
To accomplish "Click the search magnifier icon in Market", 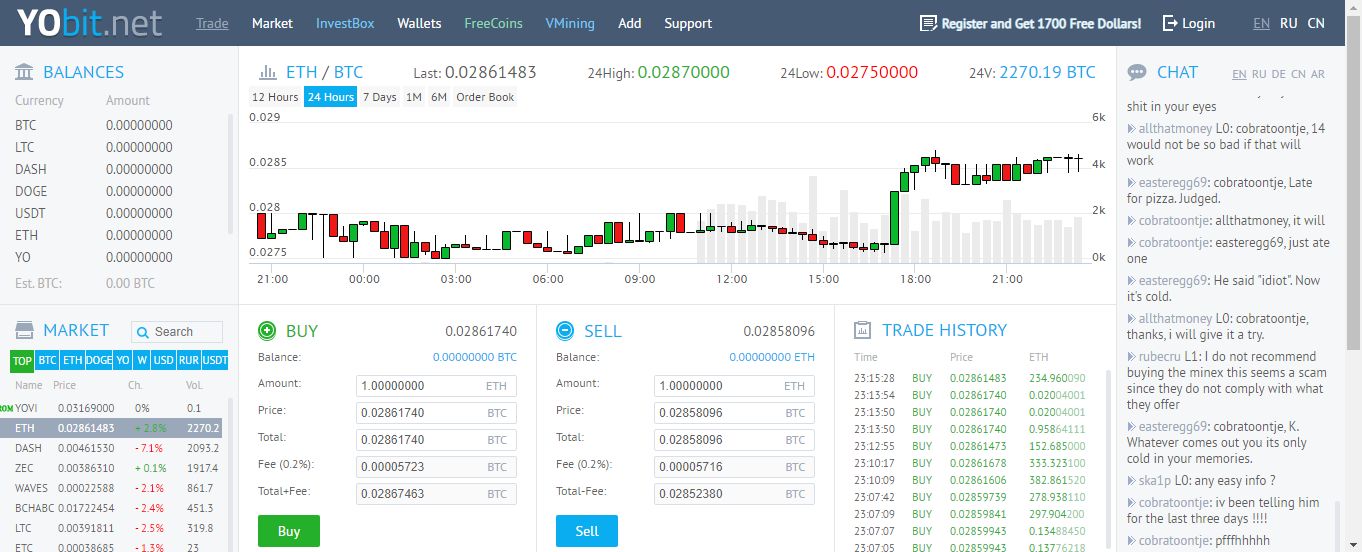I will pos(144,332).
